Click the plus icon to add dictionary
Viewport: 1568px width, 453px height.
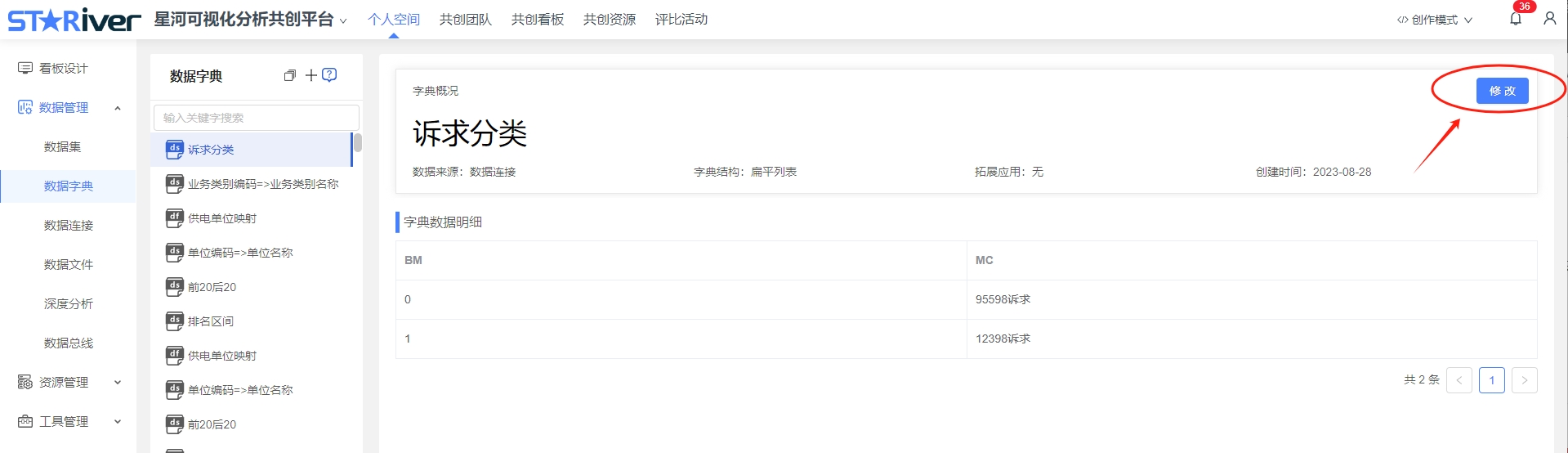(x=310, y=75)
